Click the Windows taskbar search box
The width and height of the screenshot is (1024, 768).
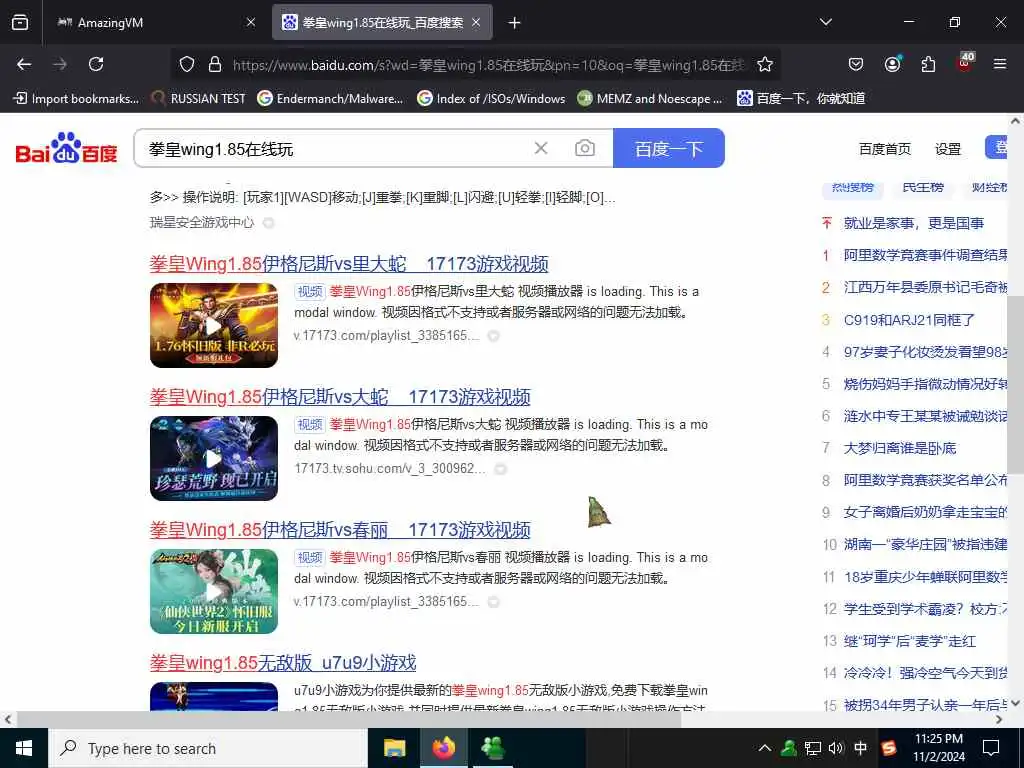pyautogui.click(x=208, y=748)
